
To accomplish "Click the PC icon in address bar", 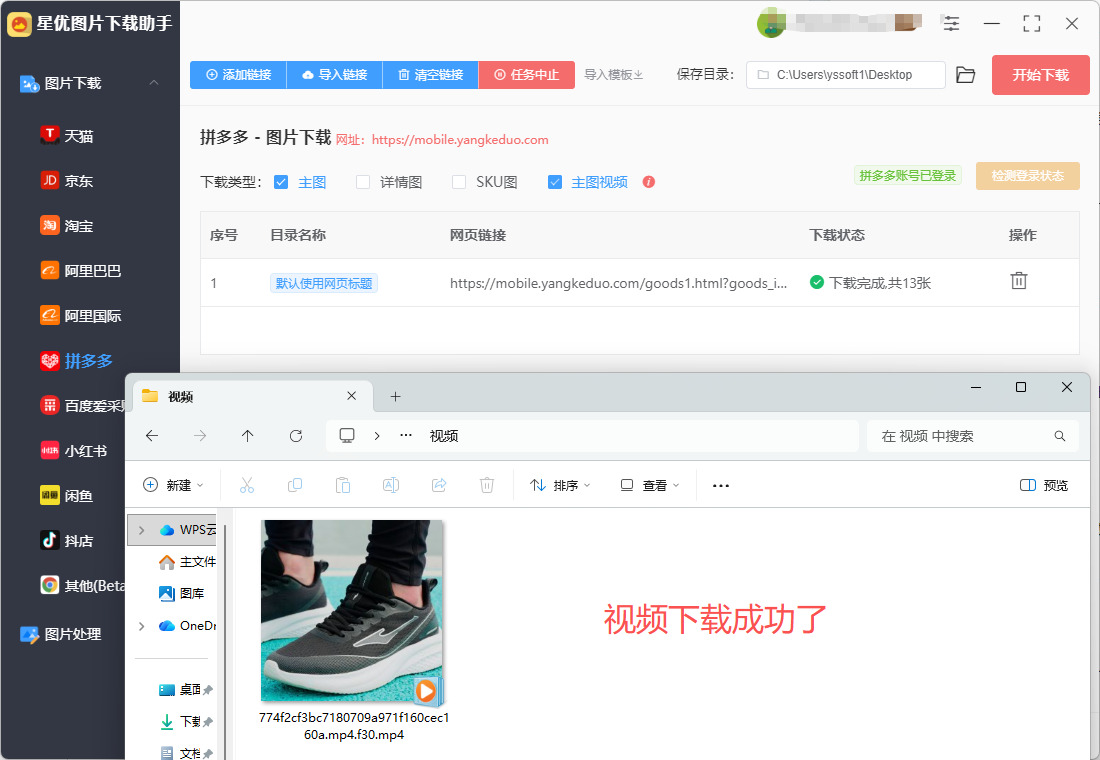I will click(347, 436).
